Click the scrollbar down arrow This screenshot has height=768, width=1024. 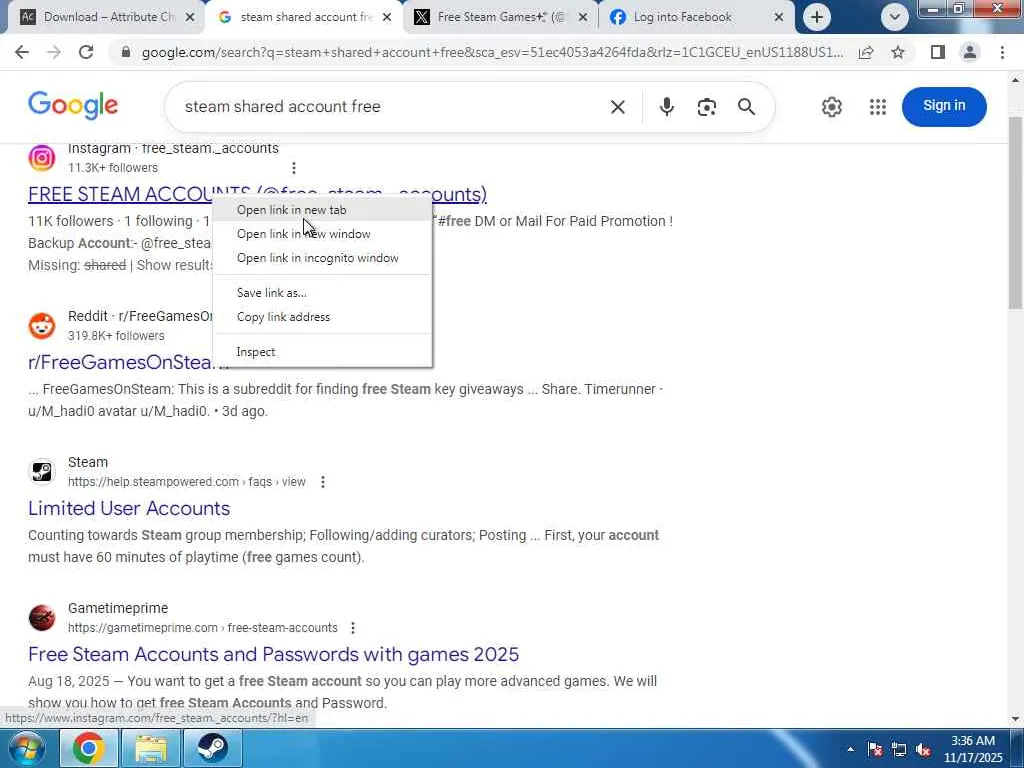(1016, 719)
